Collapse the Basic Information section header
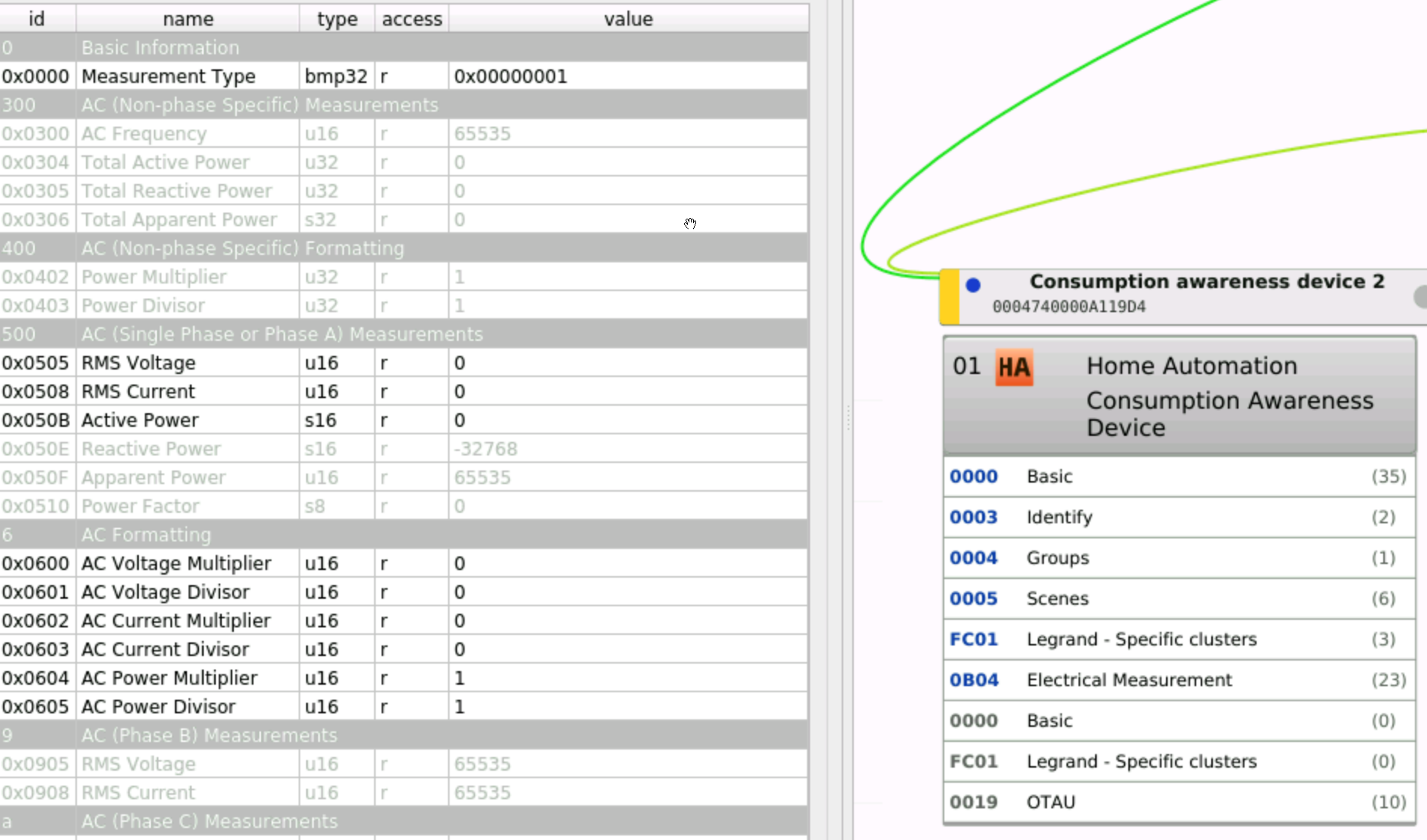 point(404,48)
